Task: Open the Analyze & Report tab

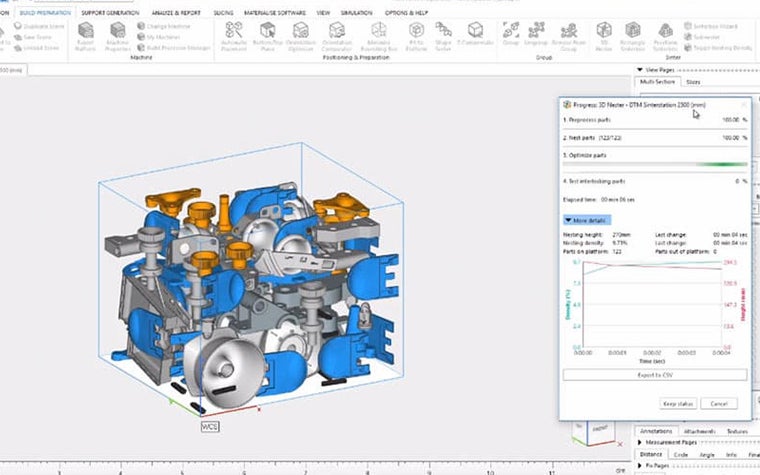Action: [x=176, y=13]
